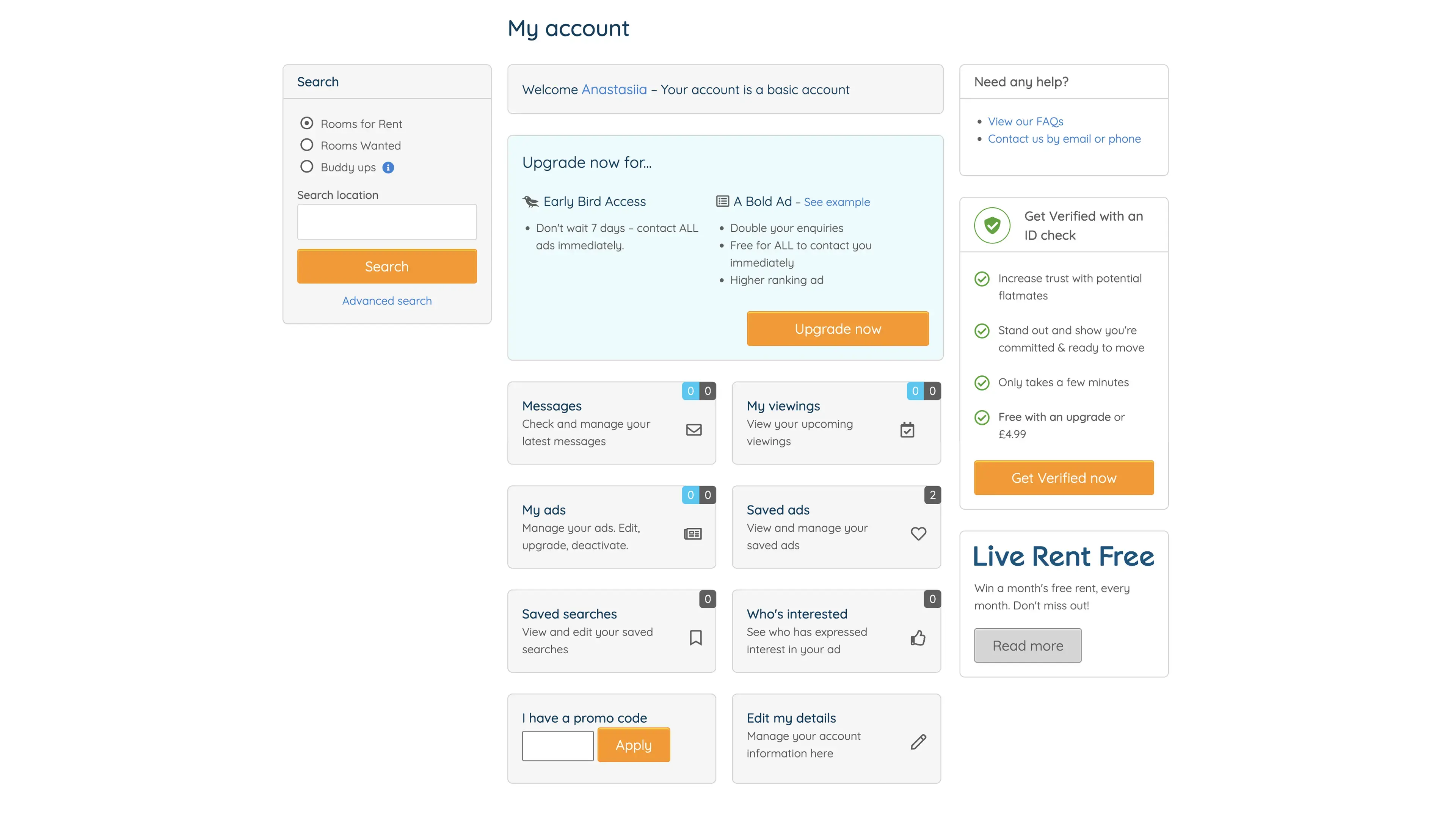Click the green ID verification shield icon

pos(992,226)
